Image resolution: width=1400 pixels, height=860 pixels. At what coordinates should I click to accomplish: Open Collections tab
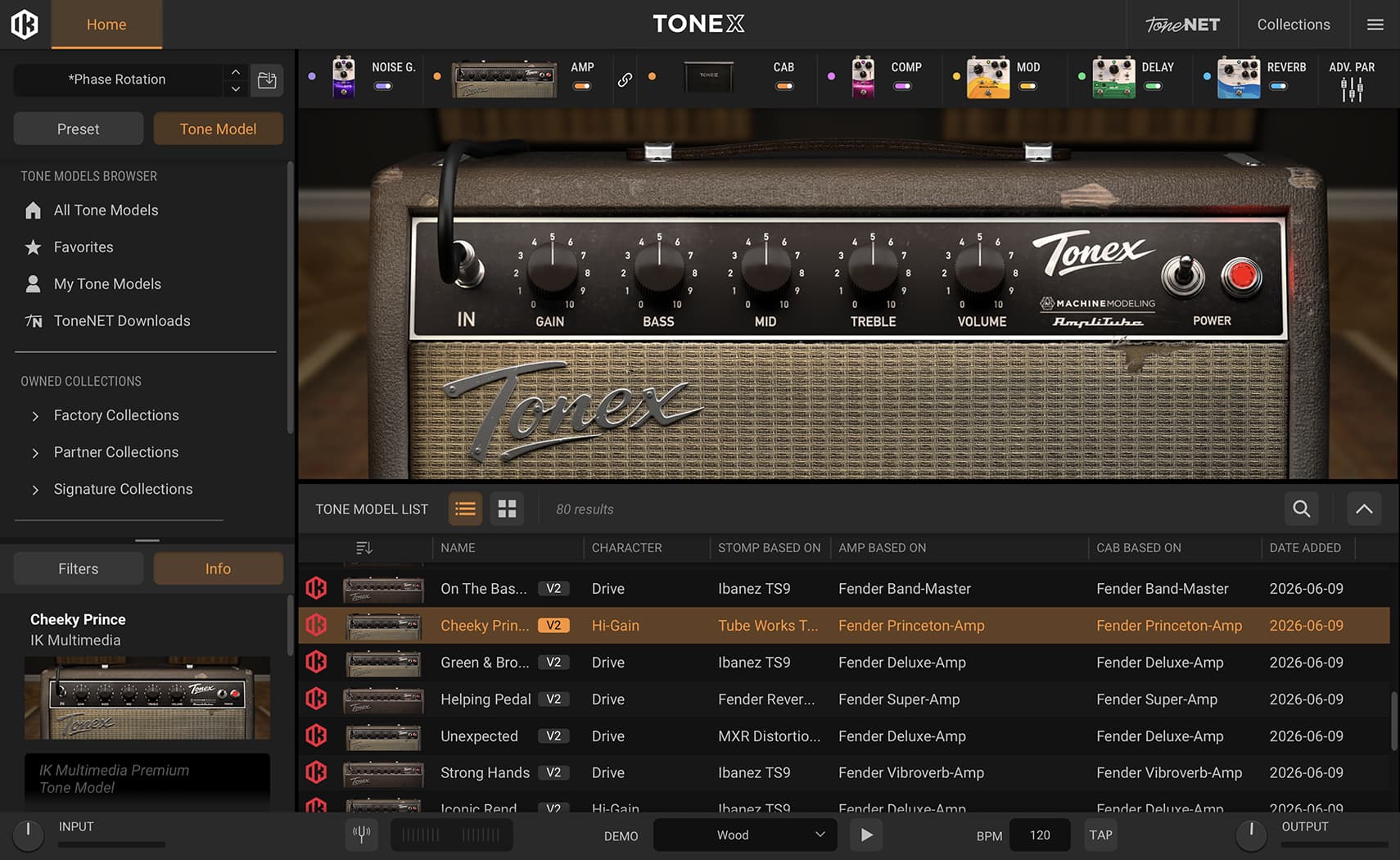click(1294, 25)
